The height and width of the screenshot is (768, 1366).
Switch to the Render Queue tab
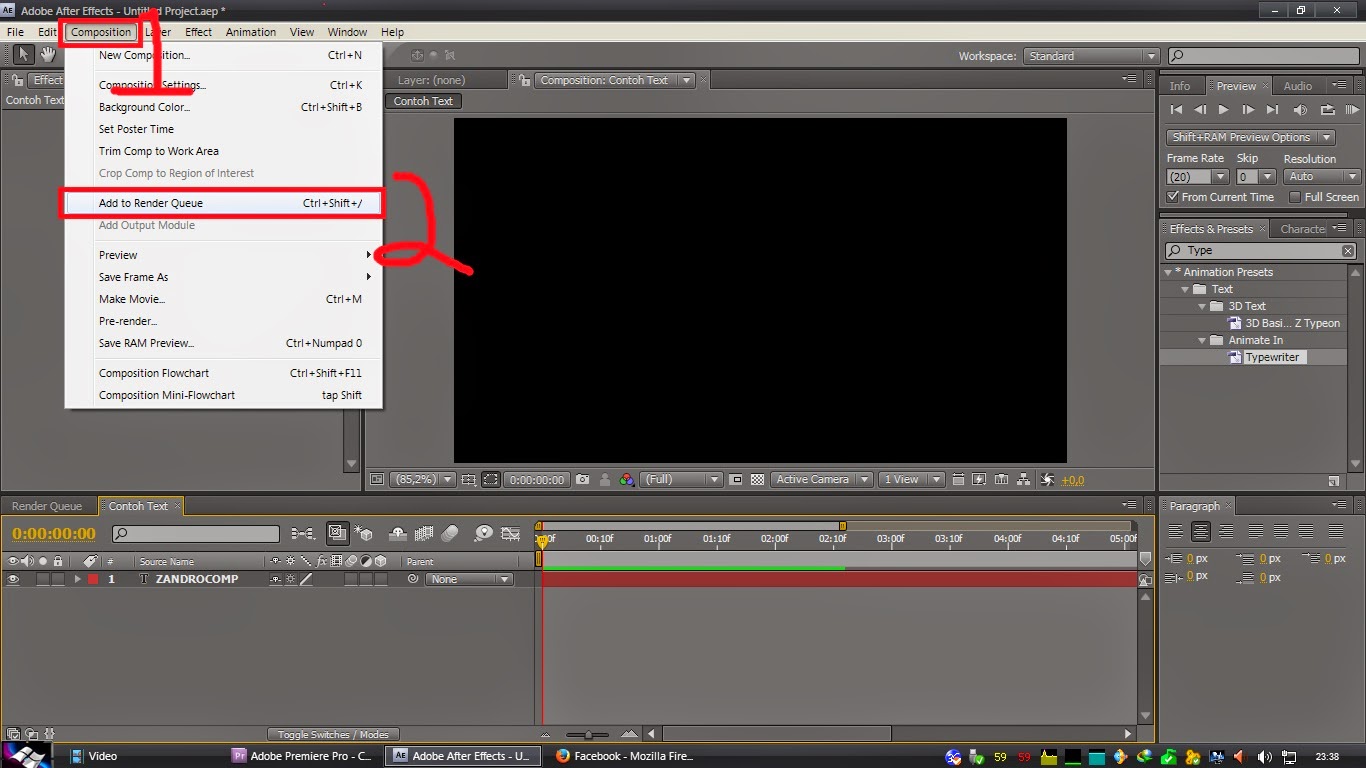(46, 506)
